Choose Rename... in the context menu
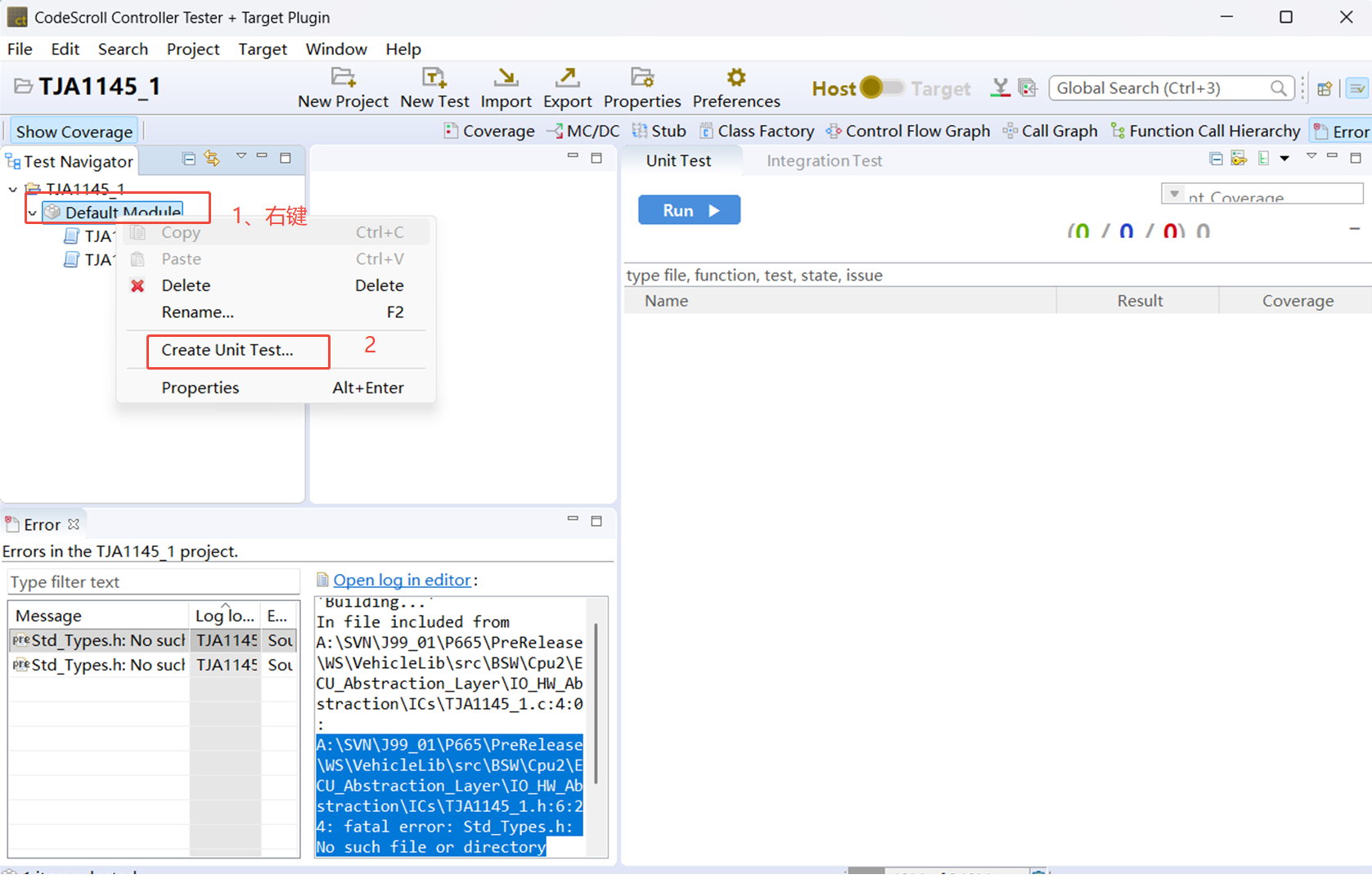Image resolution: width=1372 pixels, height=879 pixels. (197, 312)
